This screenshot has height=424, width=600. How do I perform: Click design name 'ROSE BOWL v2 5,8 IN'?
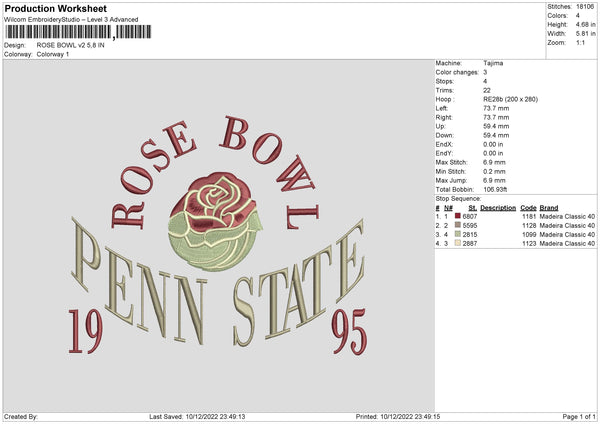pos(70,45)
